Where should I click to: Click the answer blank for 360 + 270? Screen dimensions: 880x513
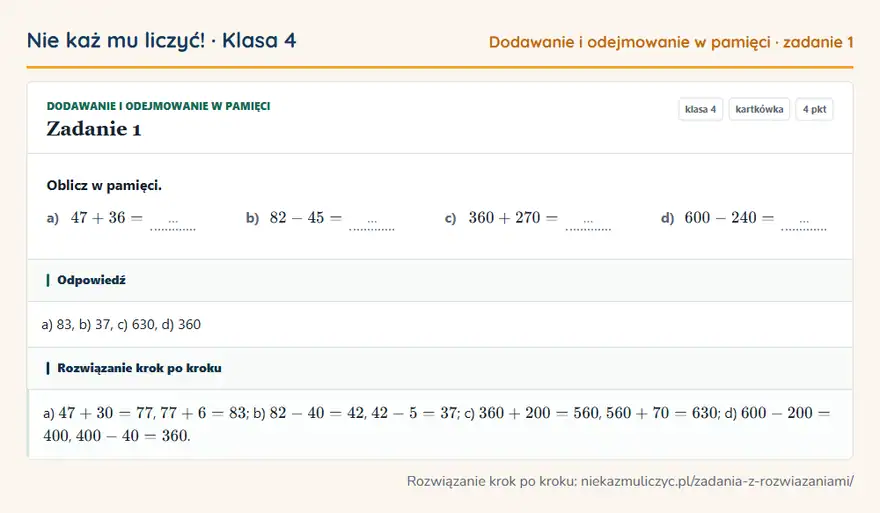pos(588,222)
